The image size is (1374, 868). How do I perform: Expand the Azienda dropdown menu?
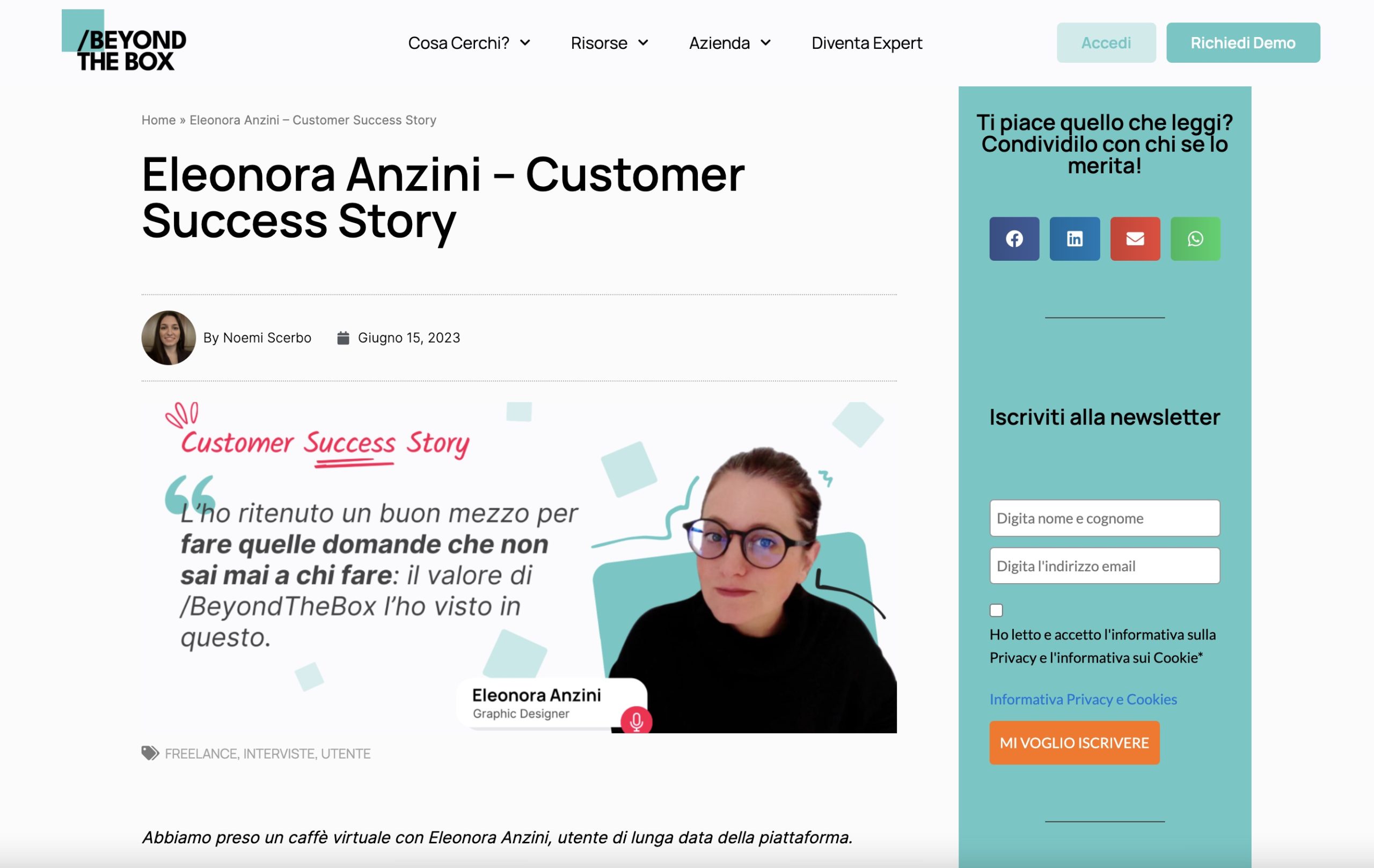(x=730, y=43)
